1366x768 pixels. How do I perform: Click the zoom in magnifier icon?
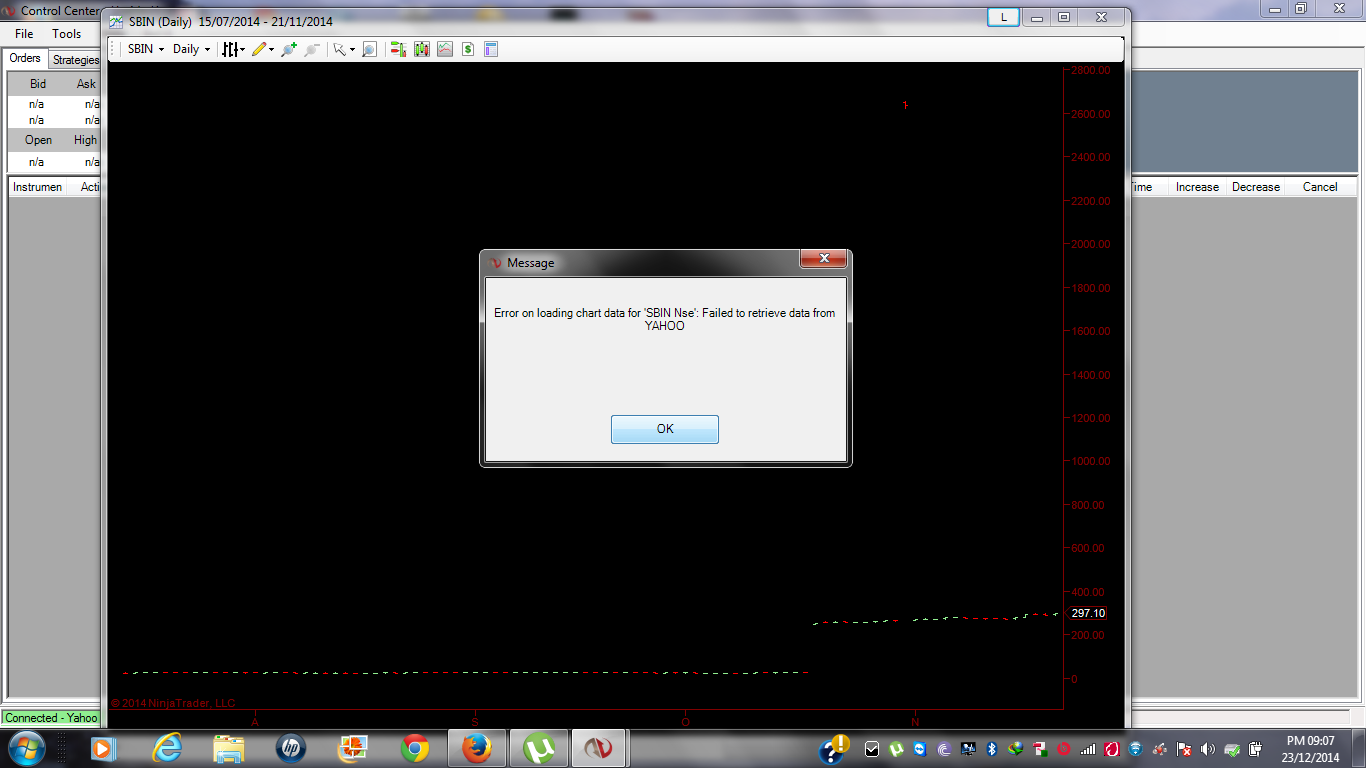289,49
